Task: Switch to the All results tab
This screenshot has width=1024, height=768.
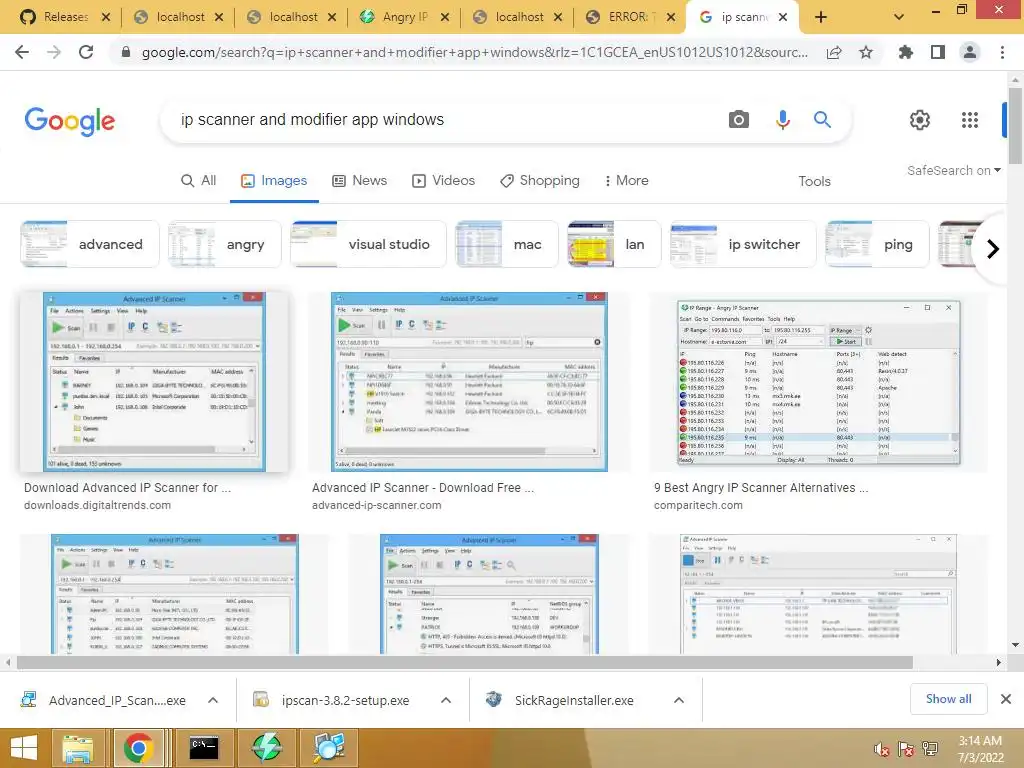Action: (x=199, y=181)
